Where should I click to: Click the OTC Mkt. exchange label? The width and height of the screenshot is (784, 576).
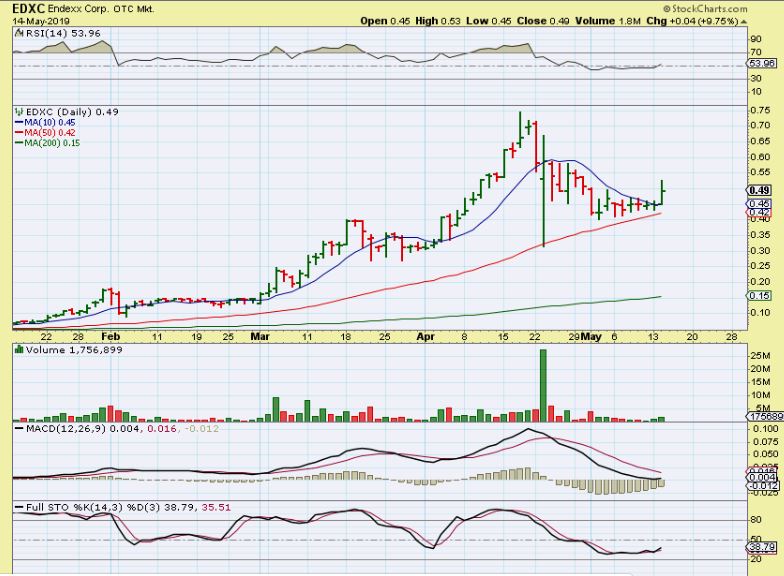134,9
